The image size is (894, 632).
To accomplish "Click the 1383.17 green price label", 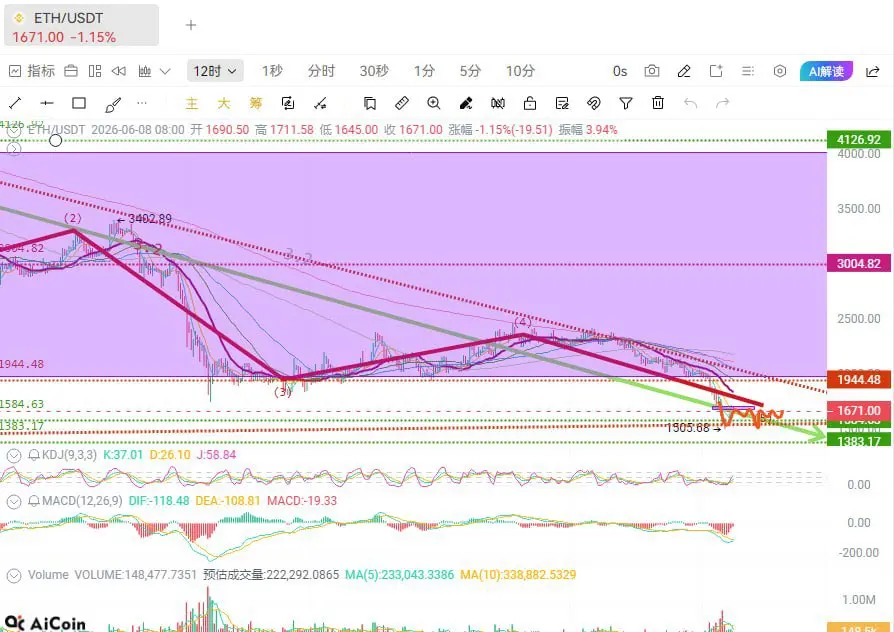I will (859, 441).
